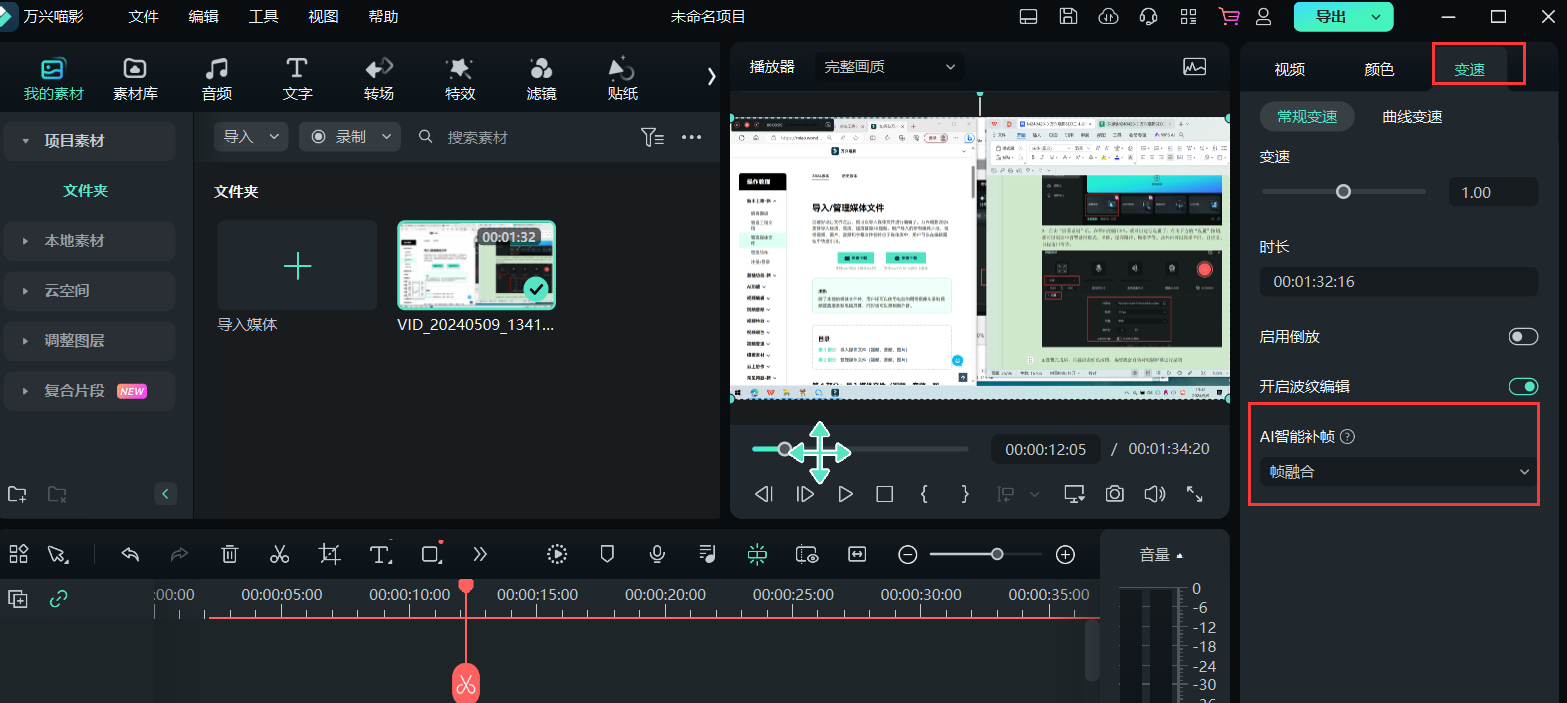Click the 导入媒体 import media card
Screen dimensions: 1567x703
pyautogui.click(x=296, y=265)
